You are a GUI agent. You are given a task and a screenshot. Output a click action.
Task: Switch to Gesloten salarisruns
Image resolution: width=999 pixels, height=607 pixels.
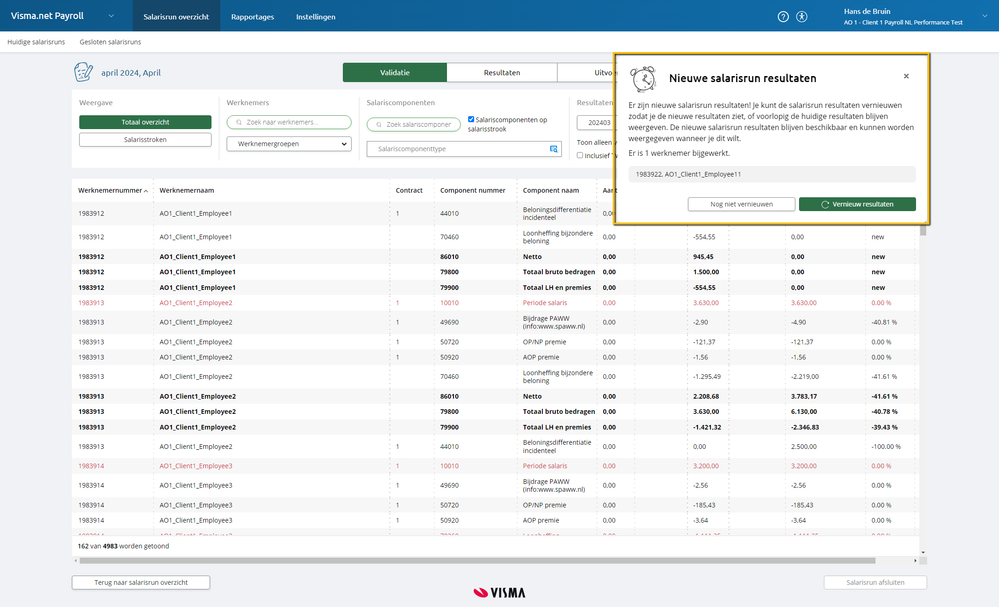coord(110,42)
